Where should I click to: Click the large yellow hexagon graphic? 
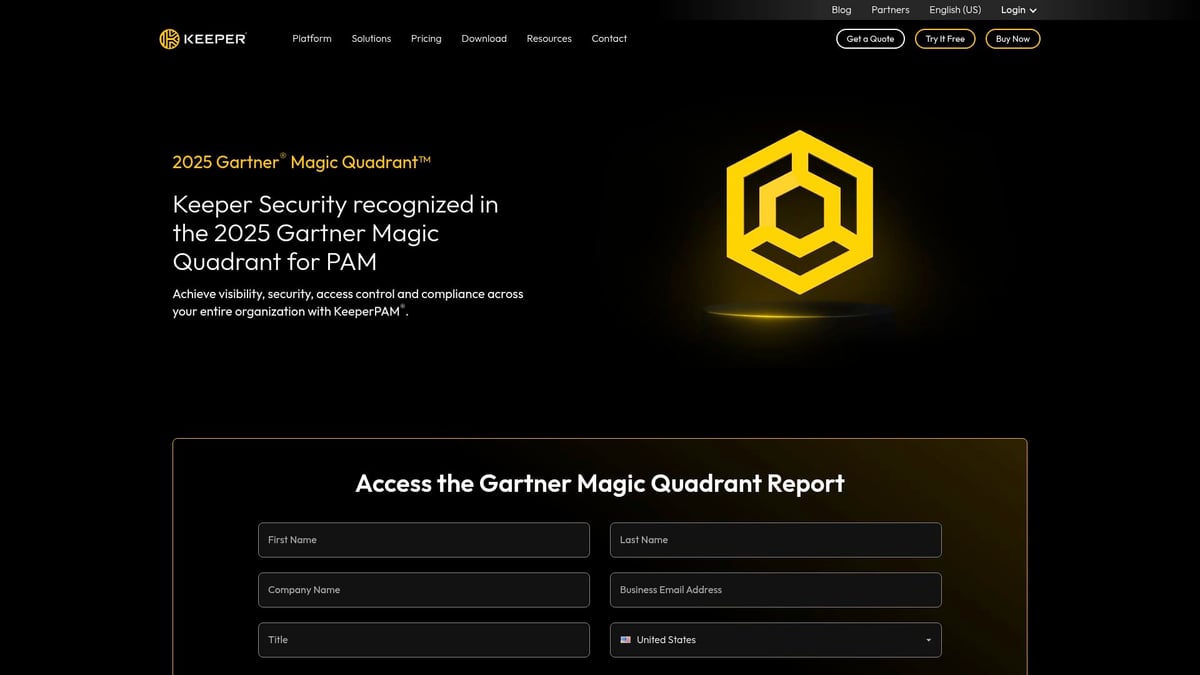[799, 211]
